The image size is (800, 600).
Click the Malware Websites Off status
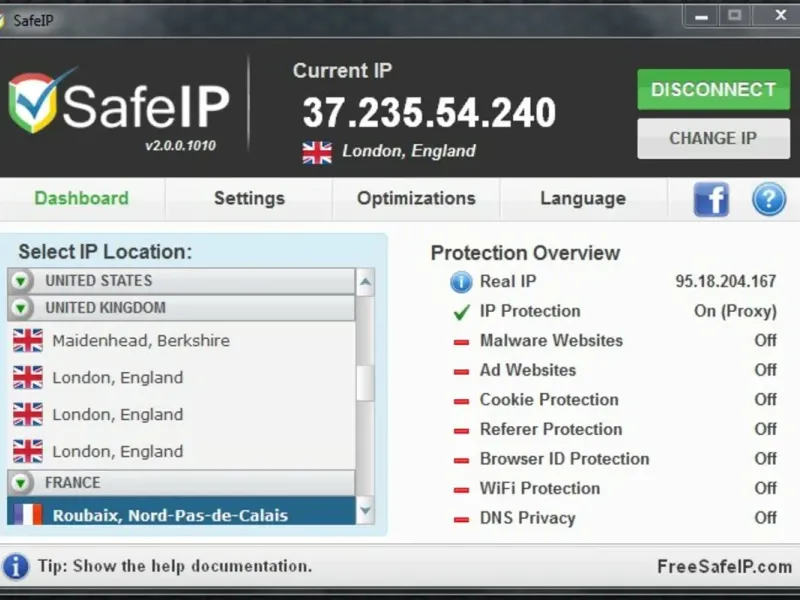765,340
